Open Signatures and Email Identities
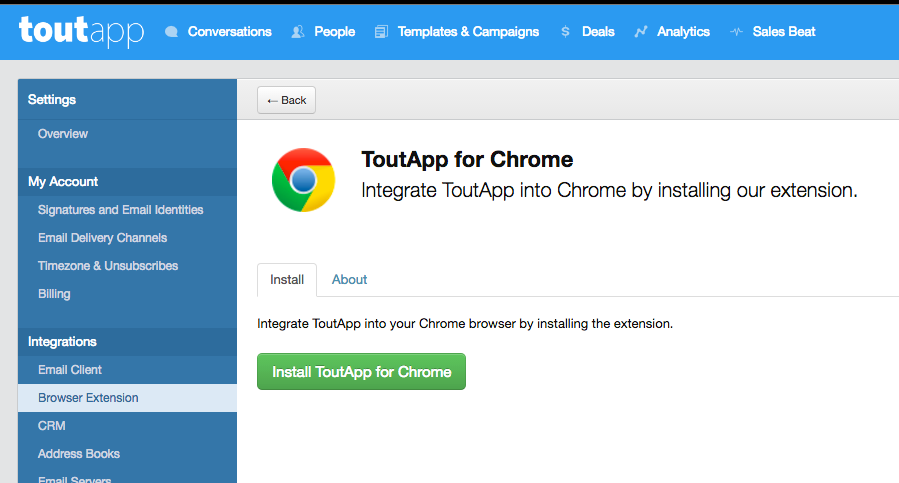Image resolution: width=899 pixels, height=483 pixels. pos(120,210)
